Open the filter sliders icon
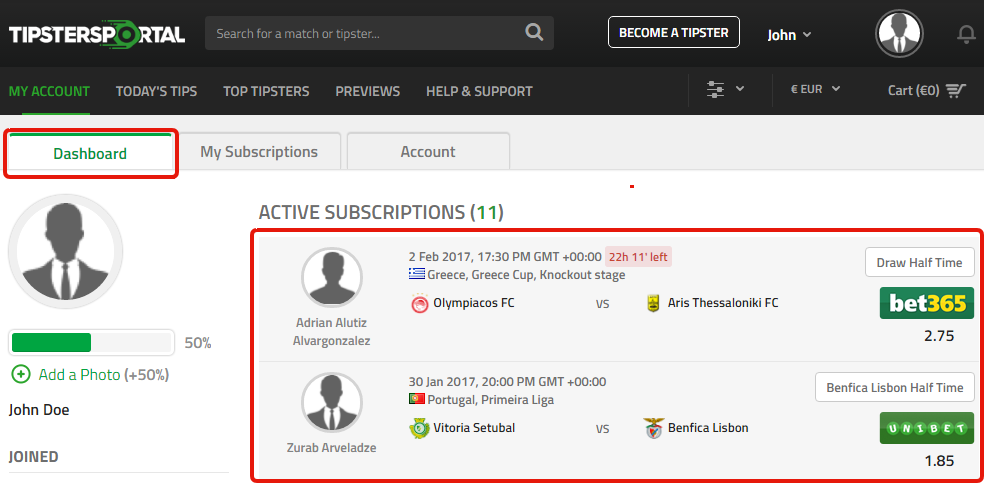This screenshot has width=984, height=483. [x=715, y=90]
